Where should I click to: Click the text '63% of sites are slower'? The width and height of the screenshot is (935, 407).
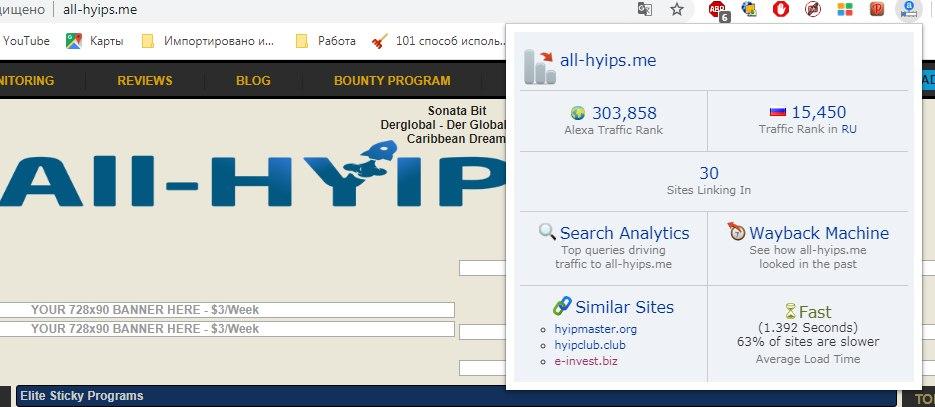808,342
